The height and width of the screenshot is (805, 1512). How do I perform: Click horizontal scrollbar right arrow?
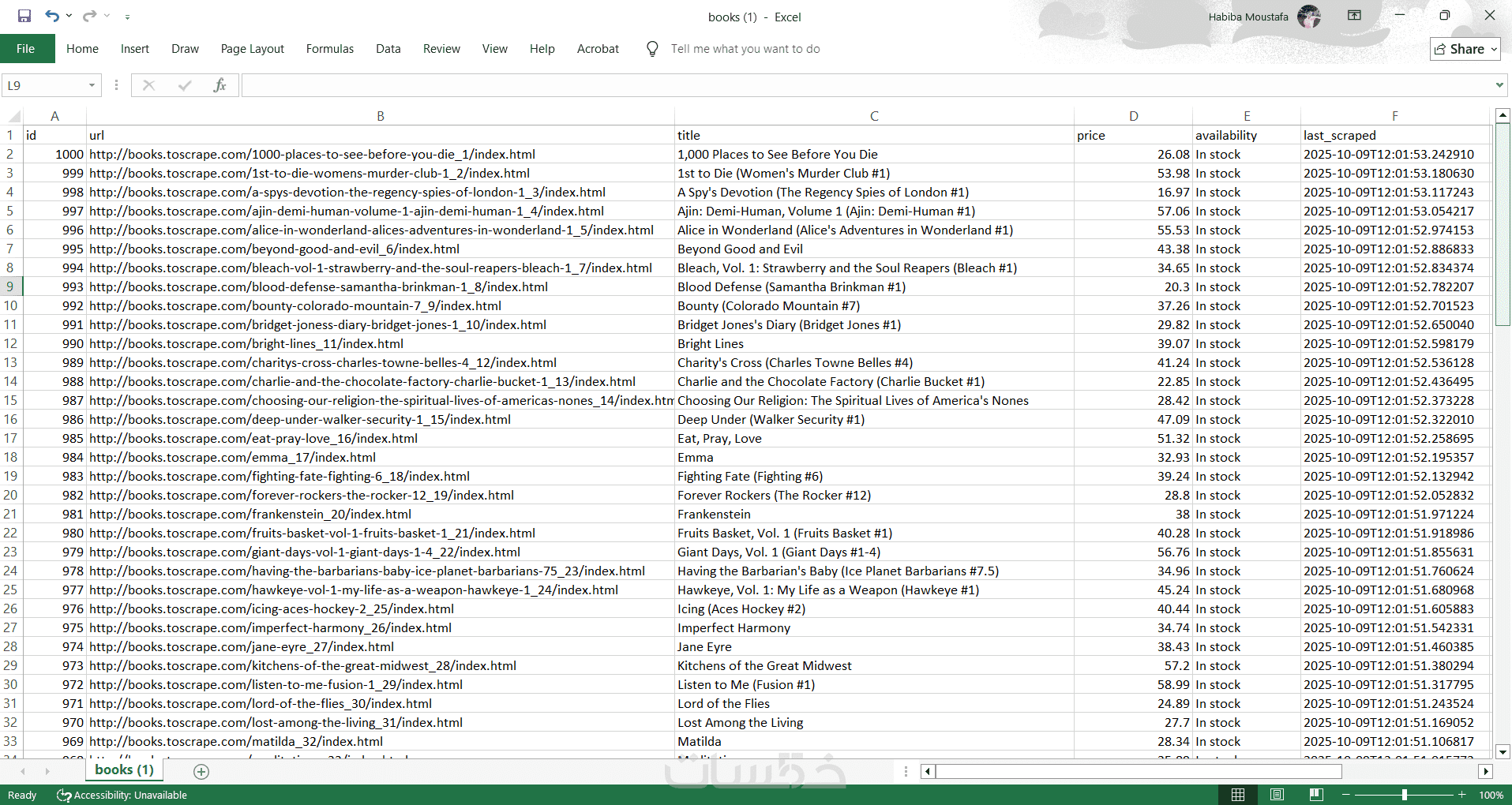click(1486, 771)
